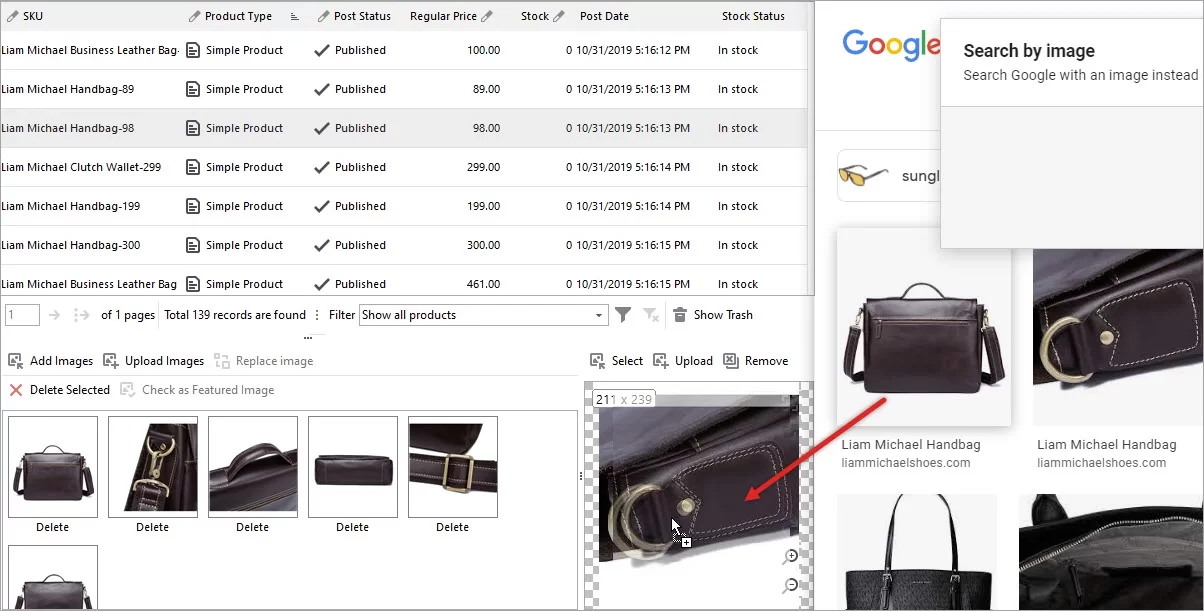
Task: Click the next page arrow
Action: pyautogui.click(x=54, y=315)
